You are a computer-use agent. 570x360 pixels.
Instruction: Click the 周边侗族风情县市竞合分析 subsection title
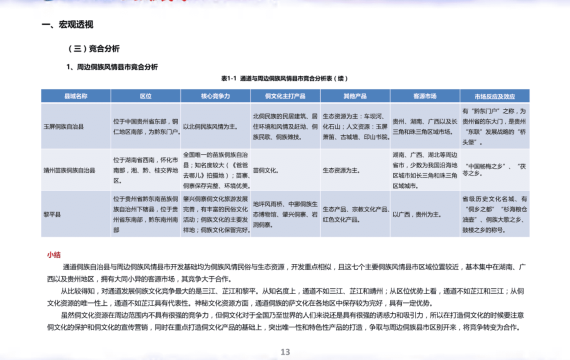(x=112, y=67)
